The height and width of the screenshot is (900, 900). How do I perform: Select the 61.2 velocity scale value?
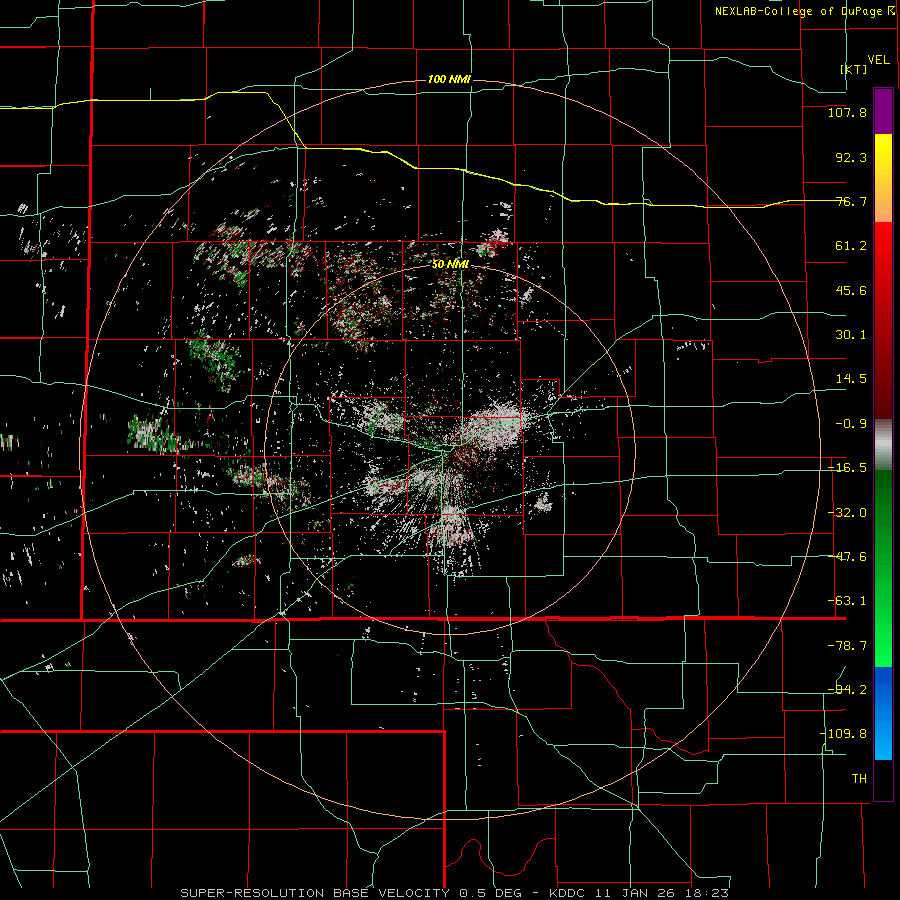coord(851,246)
